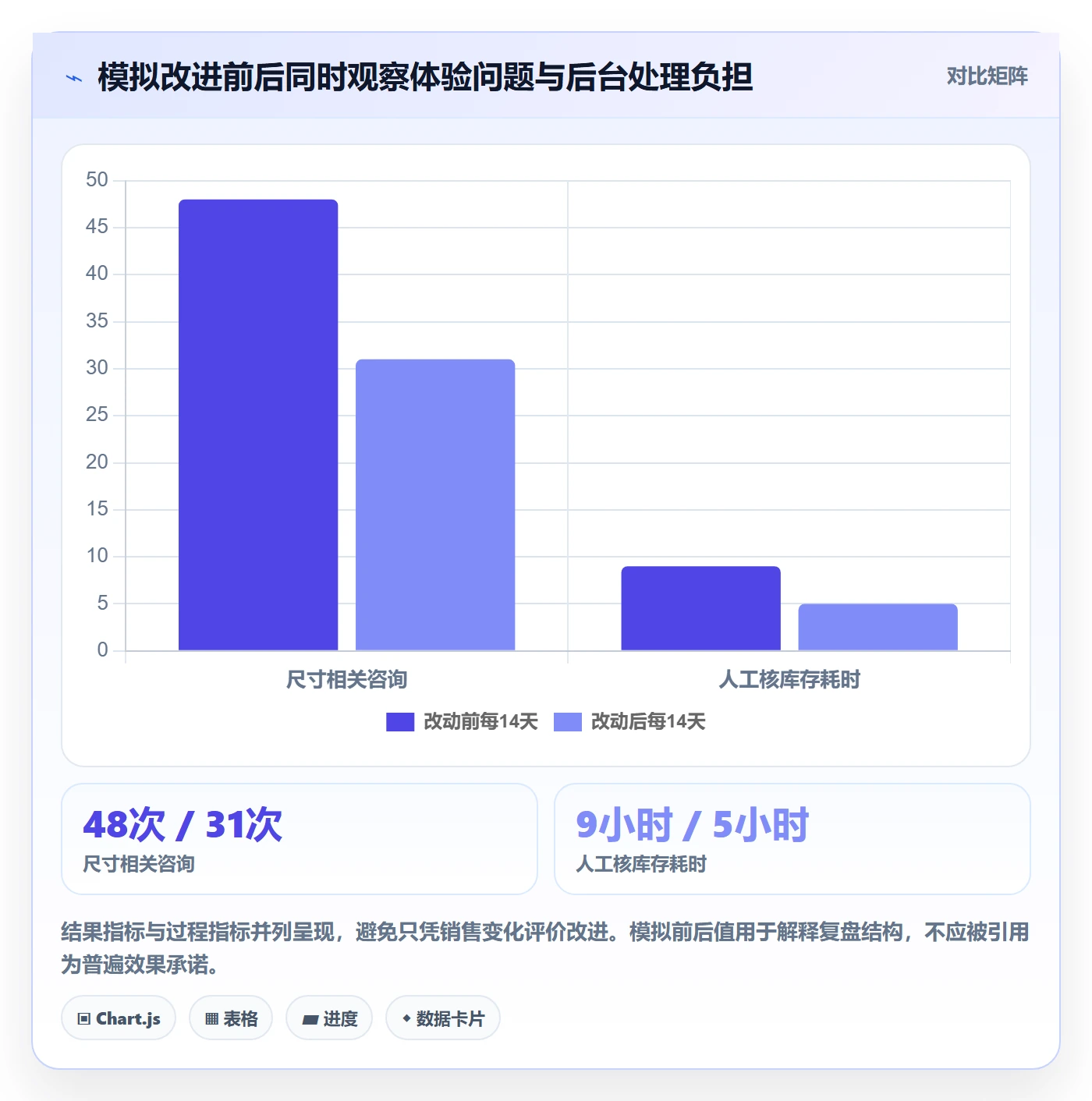
Task: Toggle the 改动后每14天 legend swatch
Action: click(567, 722)
